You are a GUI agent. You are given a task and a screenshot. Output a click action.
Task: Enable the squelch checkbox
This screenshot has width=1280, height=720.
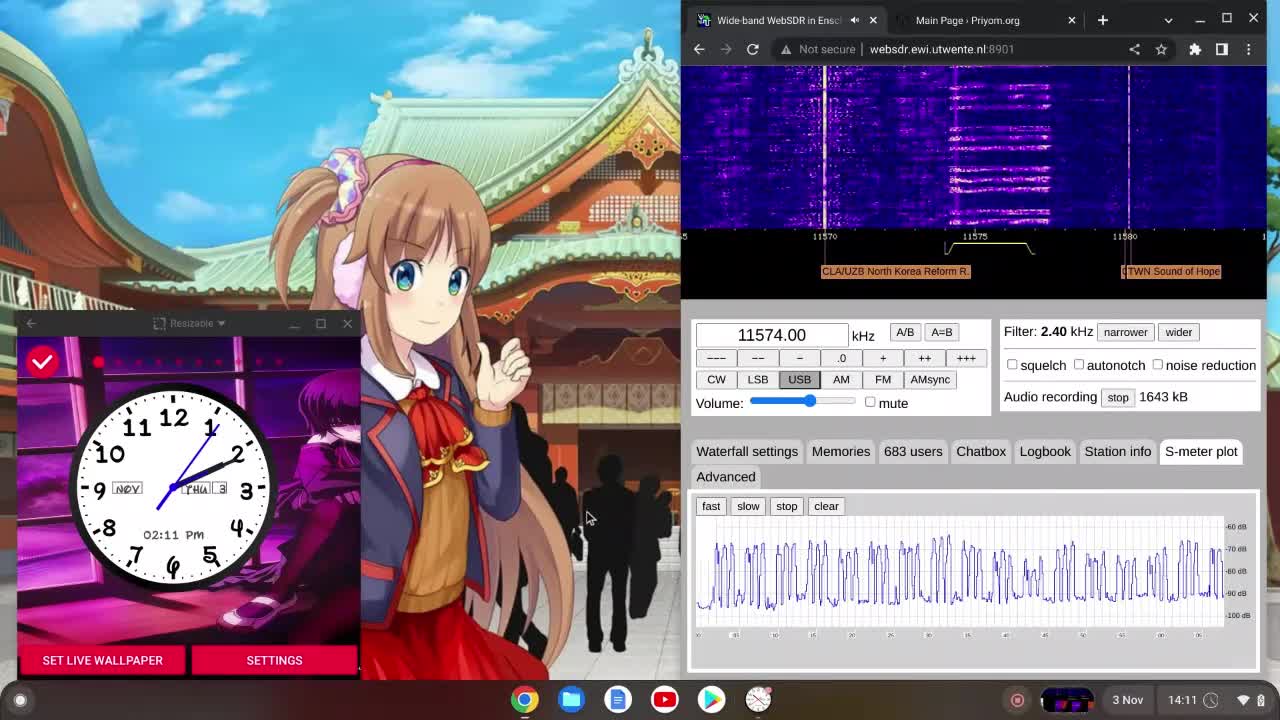point(1012,365)
